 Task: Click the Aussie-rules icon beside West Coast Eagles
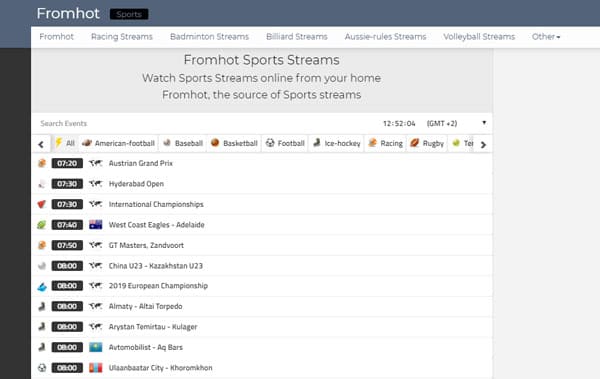coord(42,225)
